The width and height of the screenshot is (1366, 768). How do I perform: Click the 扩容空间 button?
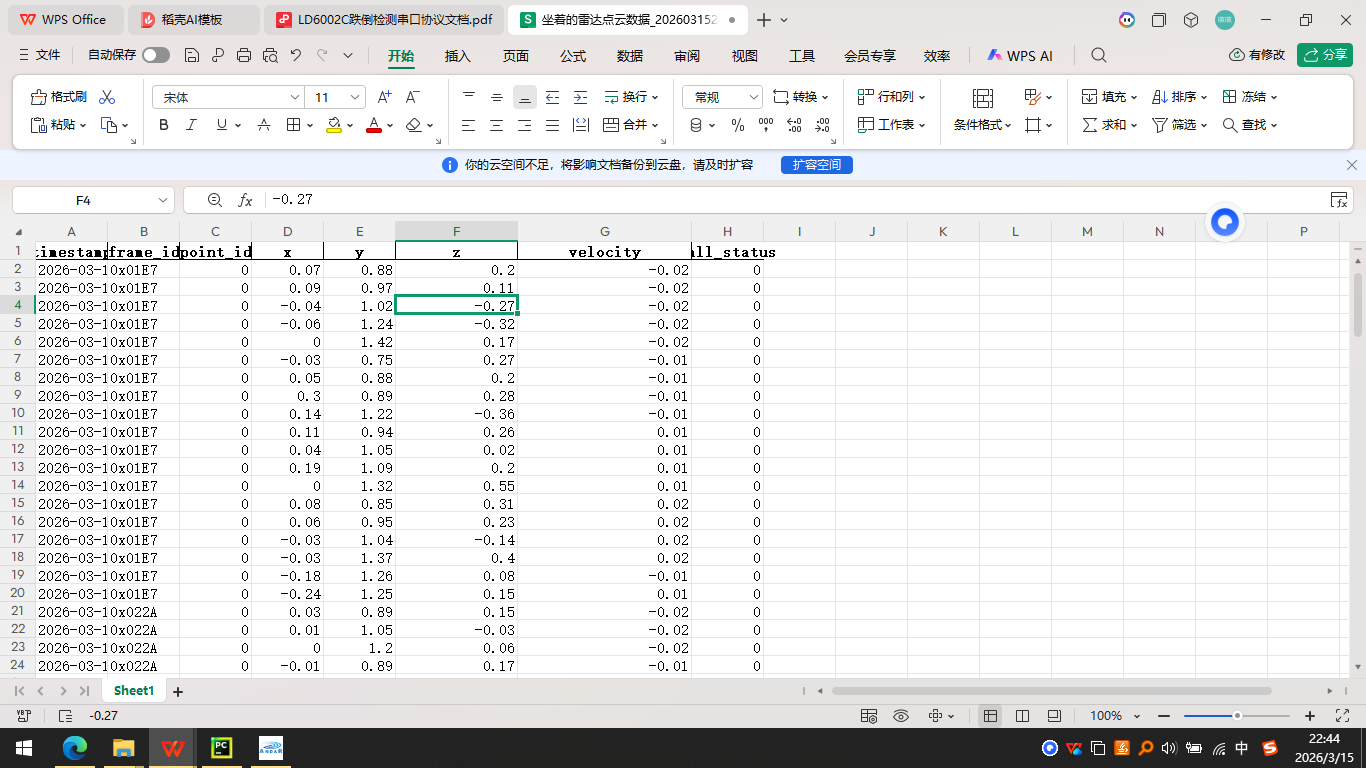point(816,165)
